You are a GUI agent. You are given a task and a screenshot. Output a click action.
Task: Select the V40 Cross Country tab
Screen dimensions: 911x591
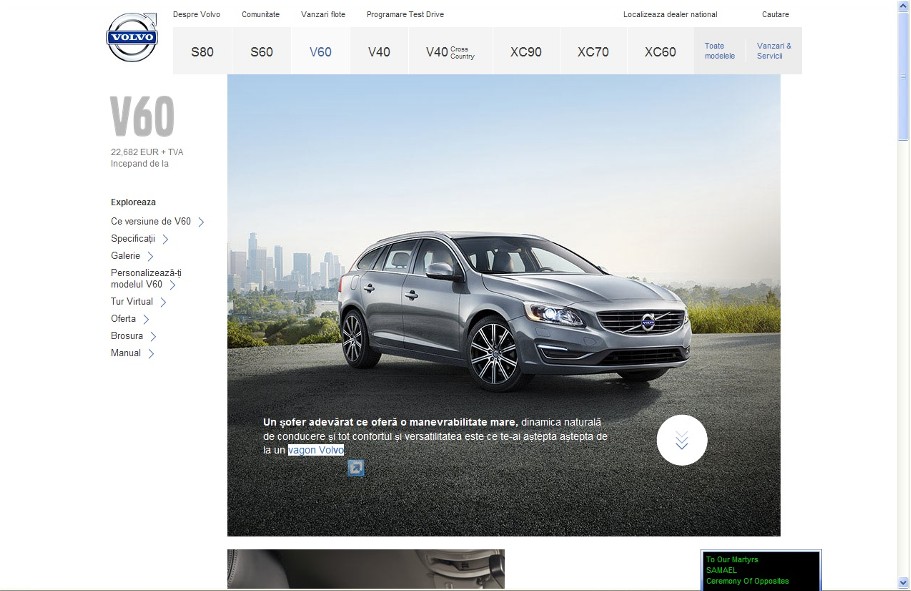pyautogui.click(x=450, y=51)
